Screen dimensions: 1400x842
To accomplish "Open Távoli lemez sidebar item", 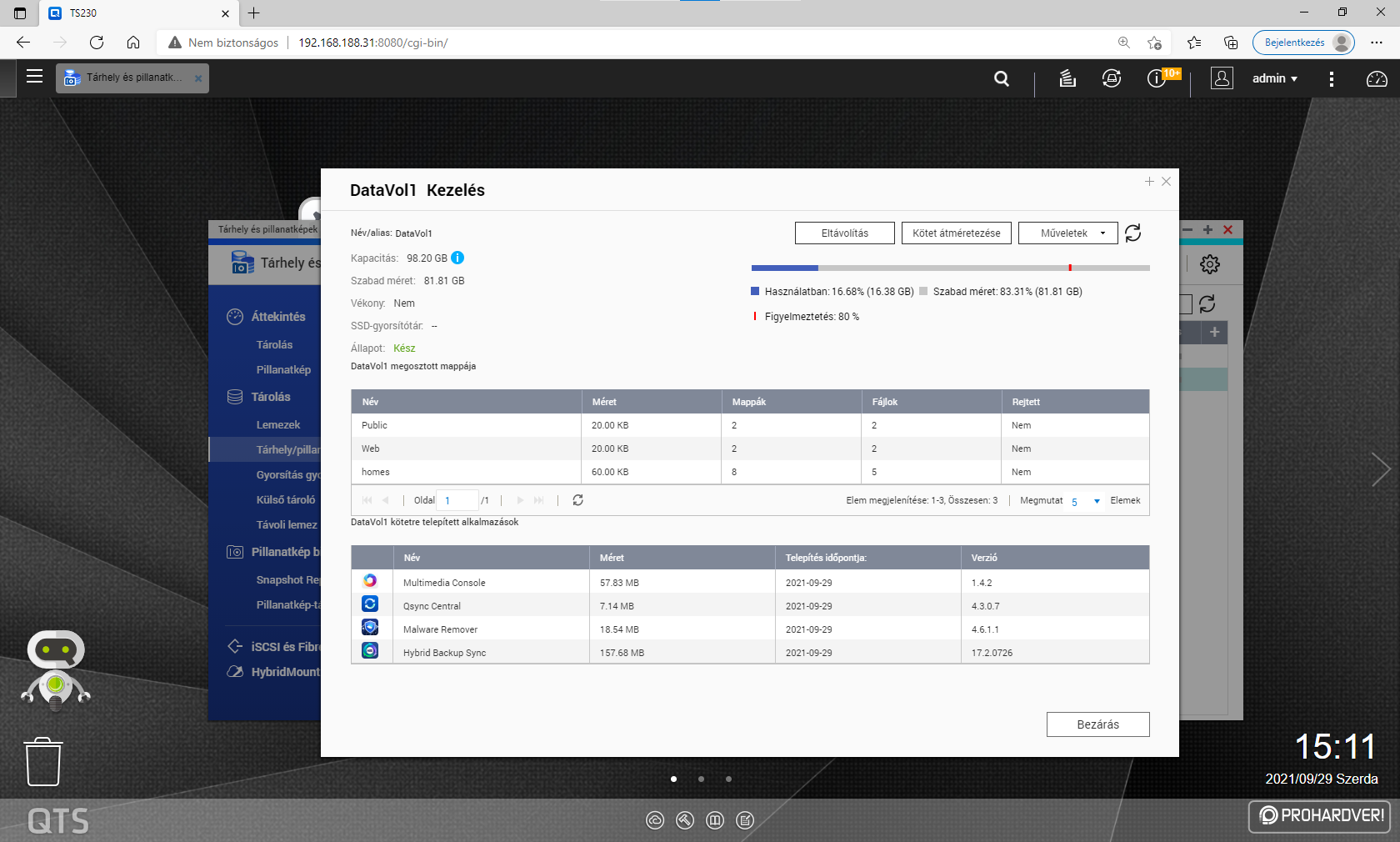I will 287,525.
